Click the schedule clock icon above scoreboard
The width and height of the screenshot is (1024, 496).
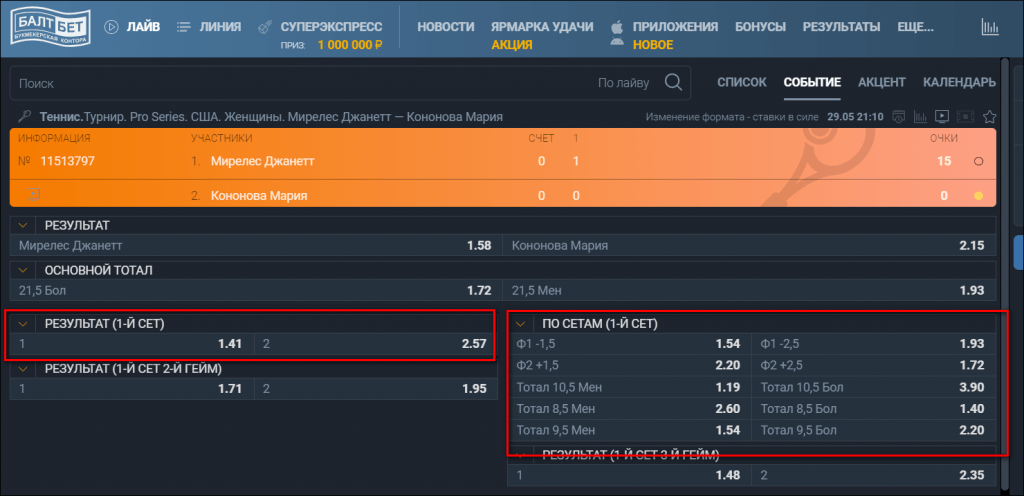898,117
